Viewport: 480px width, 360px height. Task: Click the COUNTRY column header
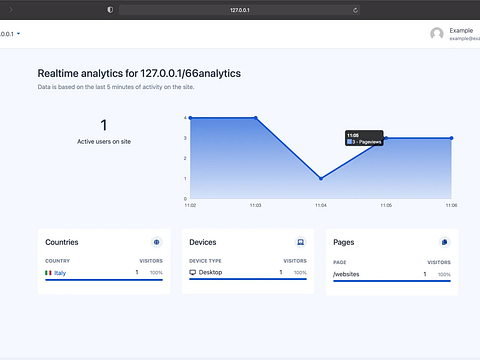tap(58, 261)
